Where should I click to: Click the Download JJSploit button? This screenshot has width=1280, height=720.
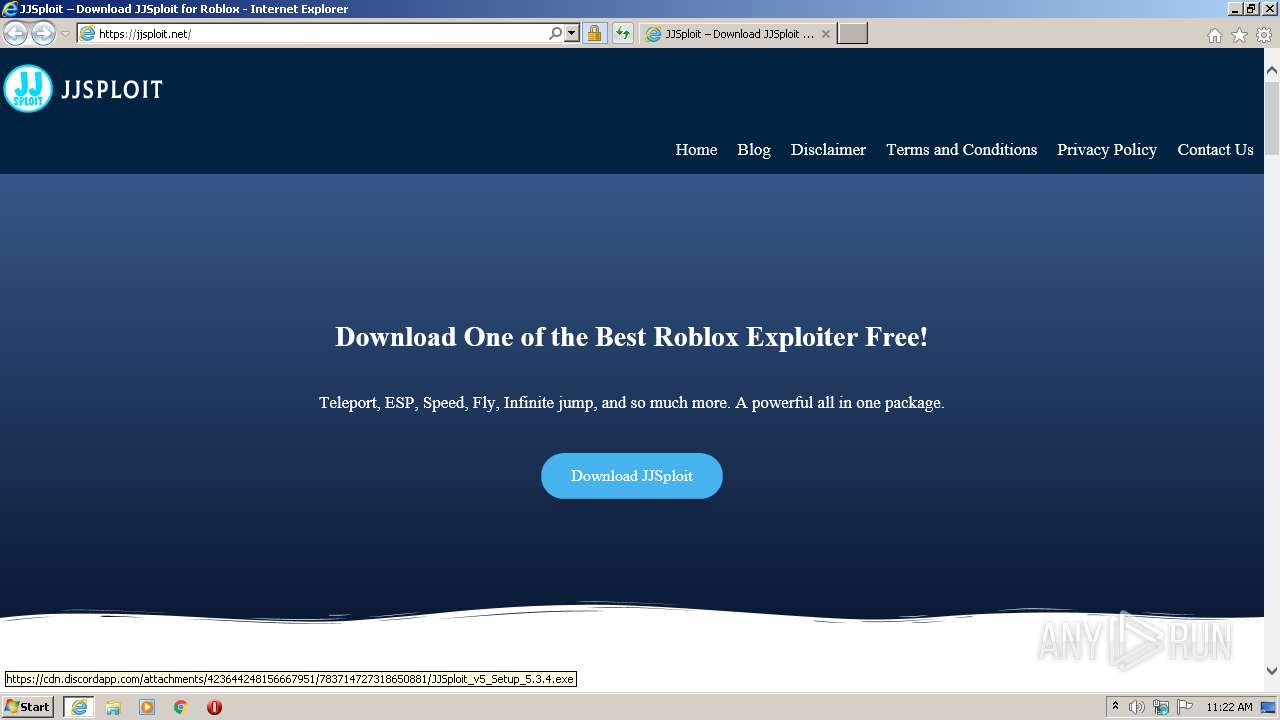point(632,476)
